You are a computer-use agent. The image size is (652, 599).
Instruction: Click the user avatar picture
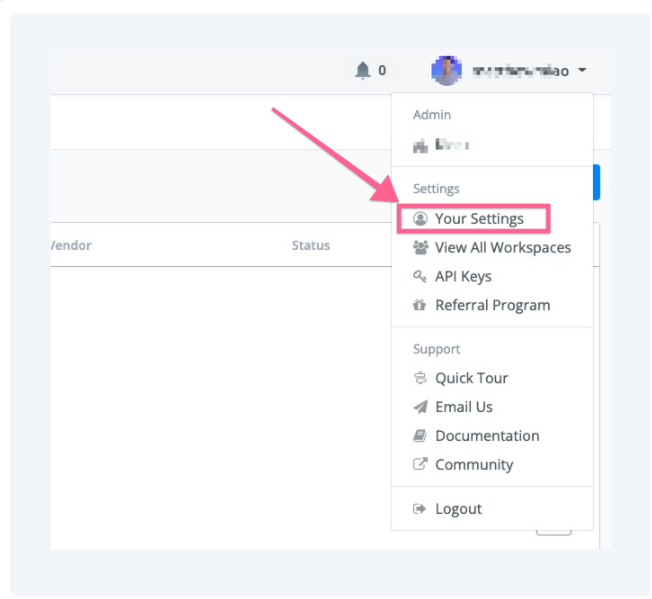(446, 70)
